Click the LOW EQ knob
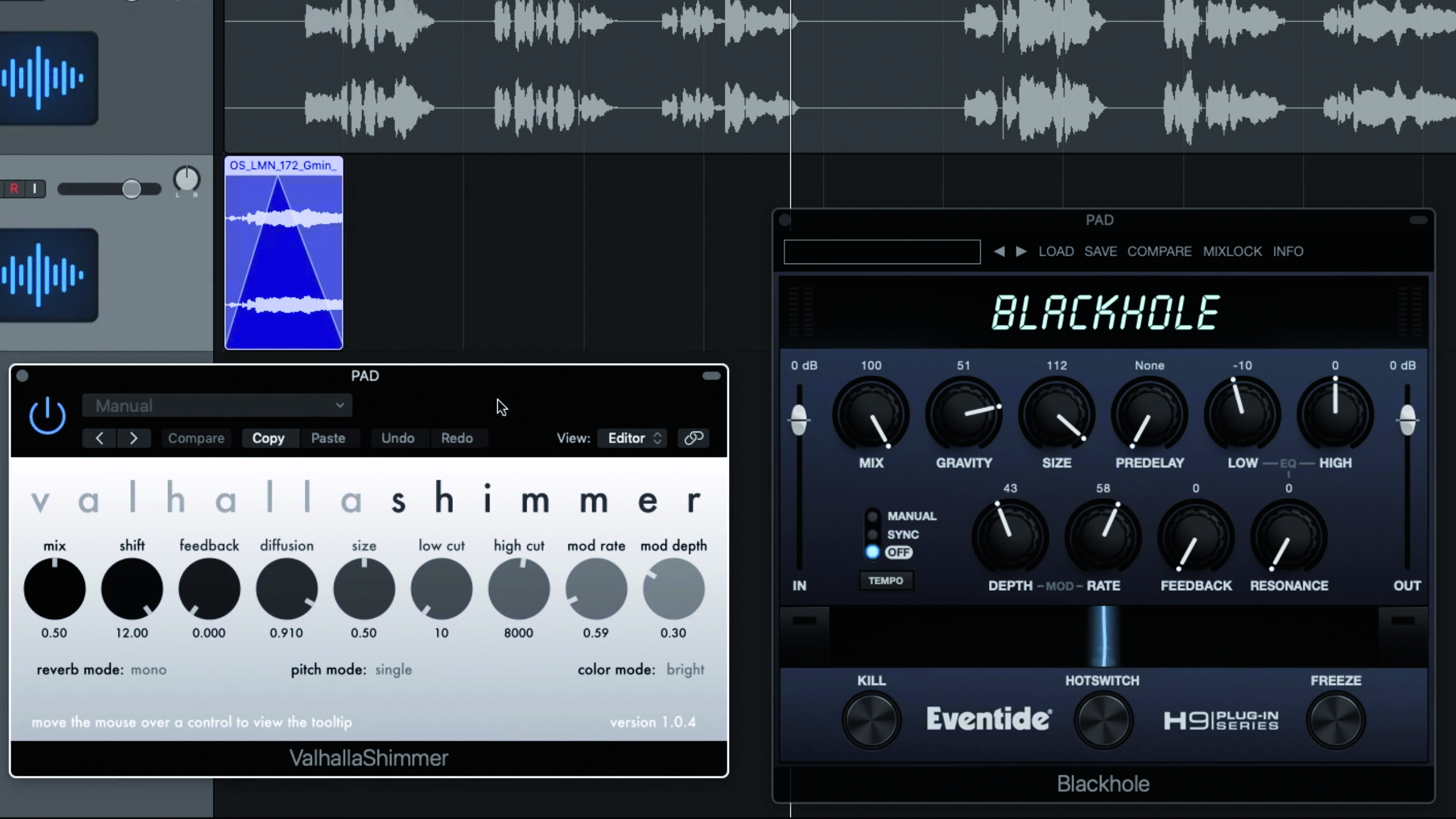 click(1242, 416)
